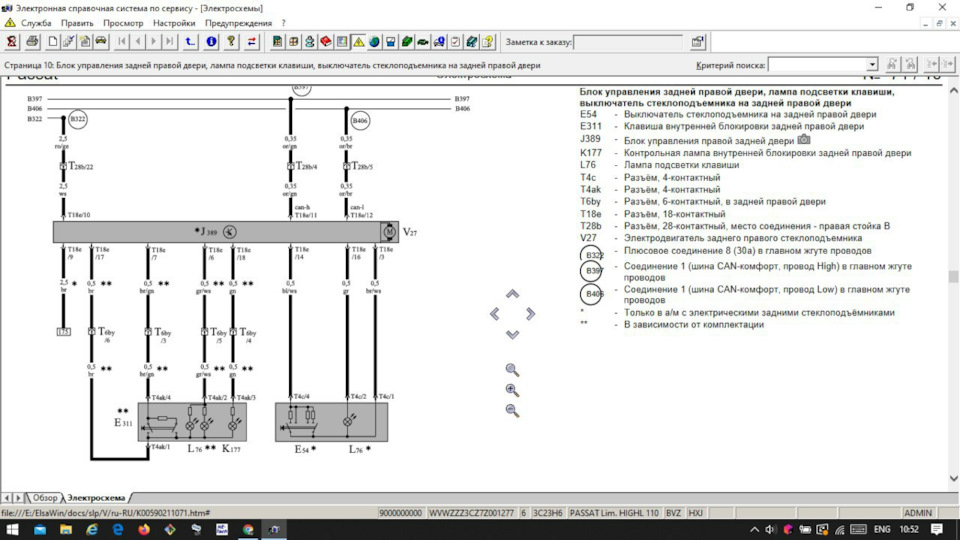Open the Править menu
This screenshot has width=960, height=540.
click(x=77, y=23)
